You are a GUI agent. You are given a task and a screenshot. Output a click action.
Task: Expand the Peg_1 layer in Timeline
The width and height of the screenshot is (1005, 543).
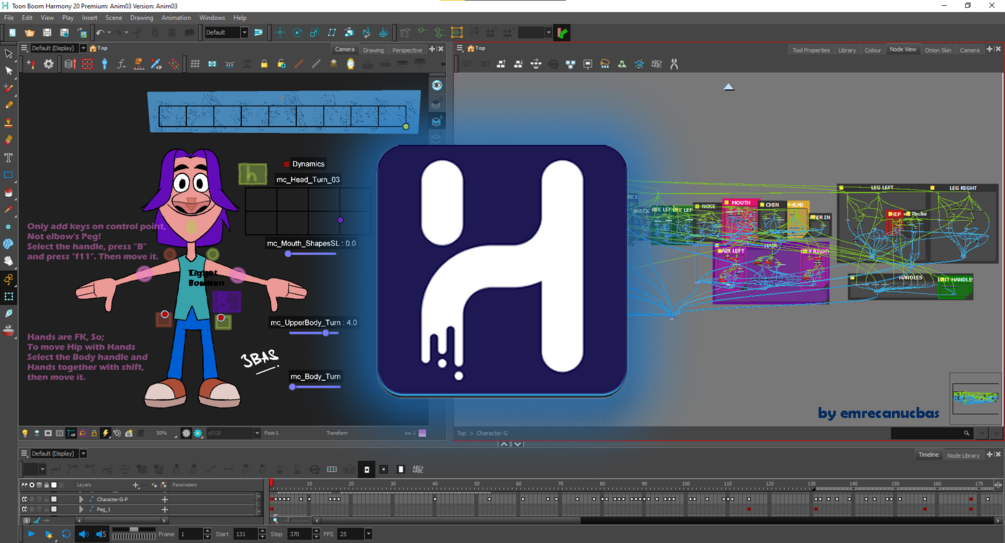(81, 509)
